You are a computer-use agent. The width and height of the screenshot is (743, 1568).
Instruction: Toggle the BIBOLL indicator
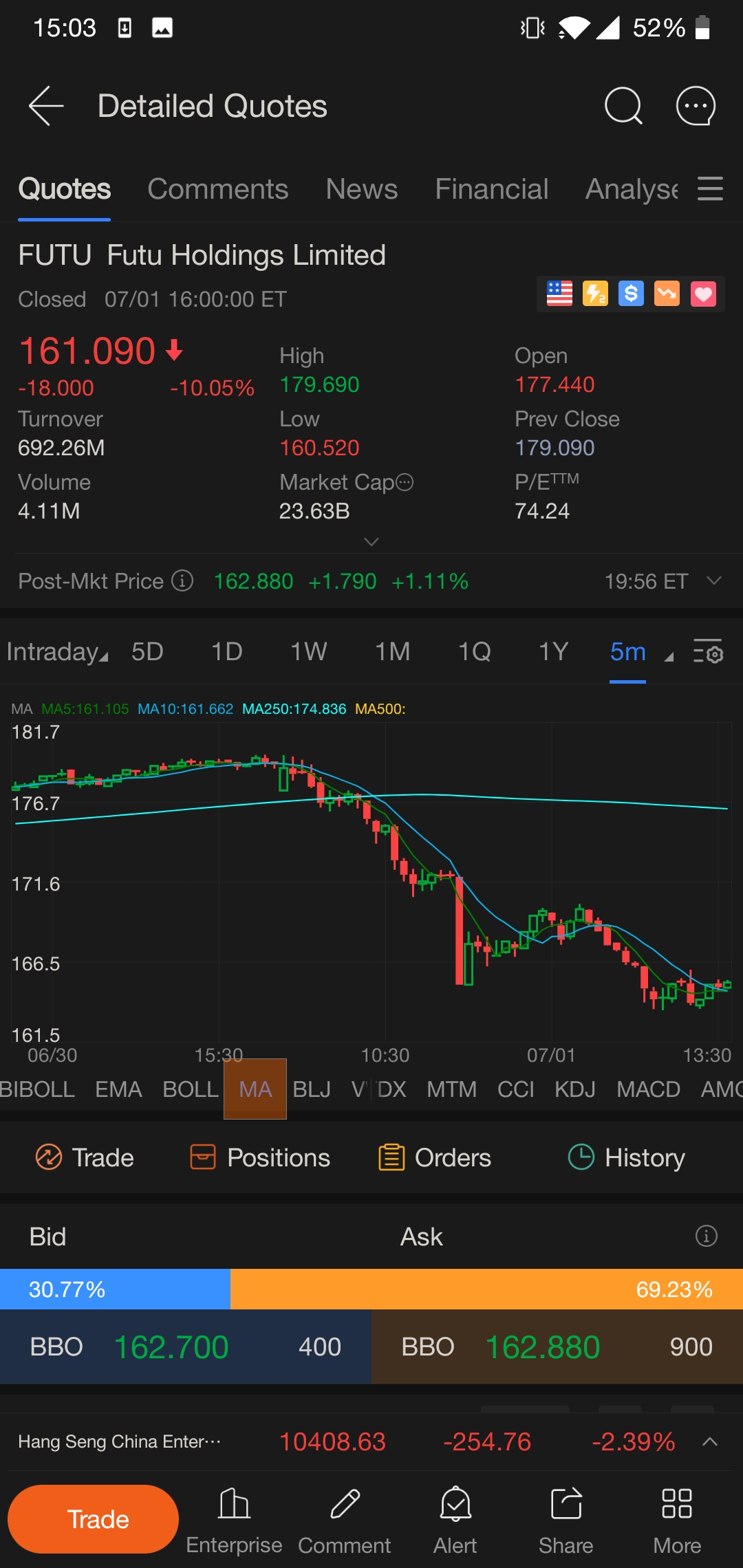(x=37, y=1089)
